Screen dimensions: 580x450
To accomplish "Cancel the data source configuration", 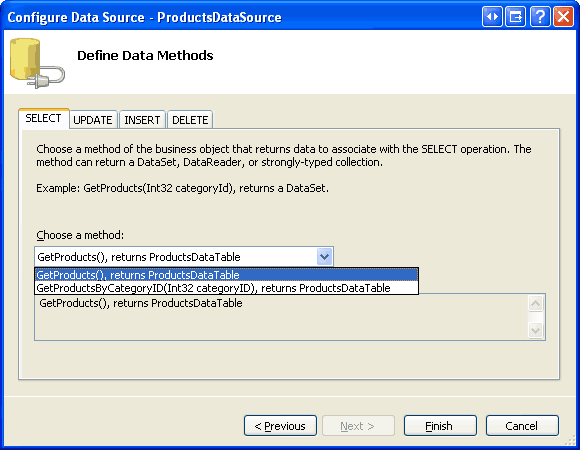I will click(522, 426).
